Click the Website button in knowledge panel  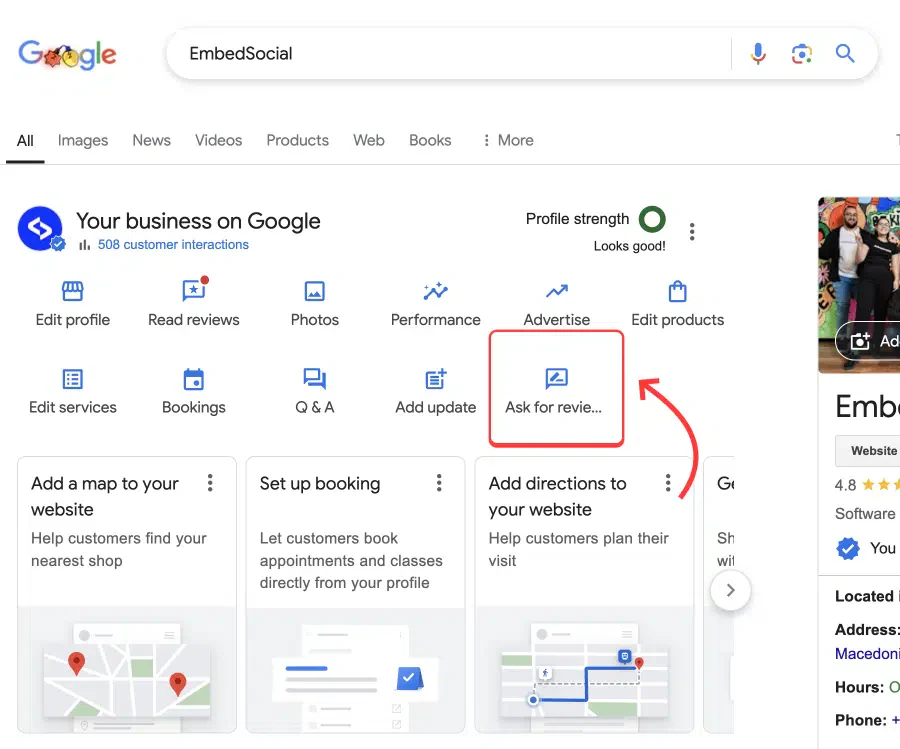pos(872,451)
